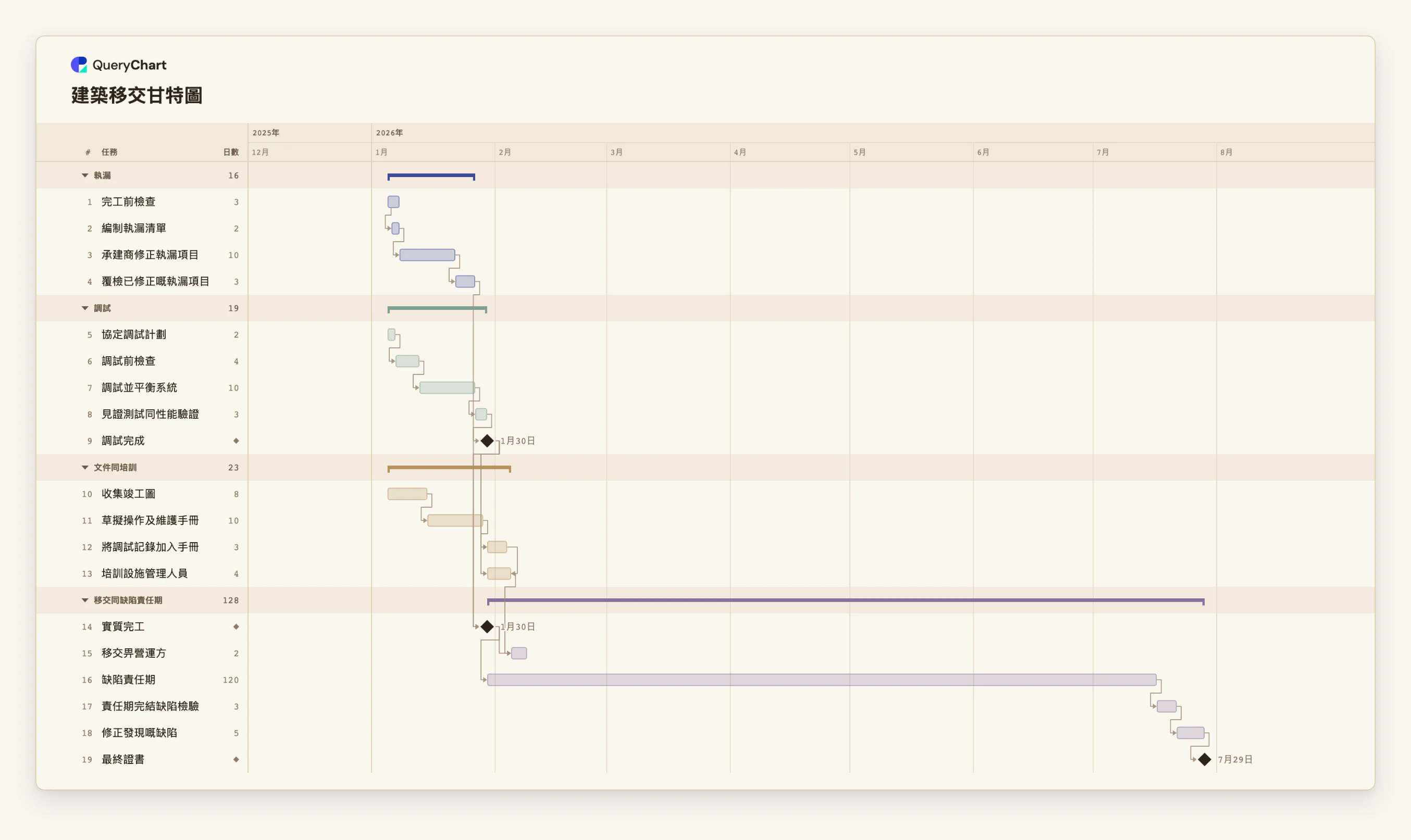Select the 缺陷責任期 long Gantt bar
The width and height of the screenshot is (1411, 840).
pyautogui.click(x=822, y=680)
